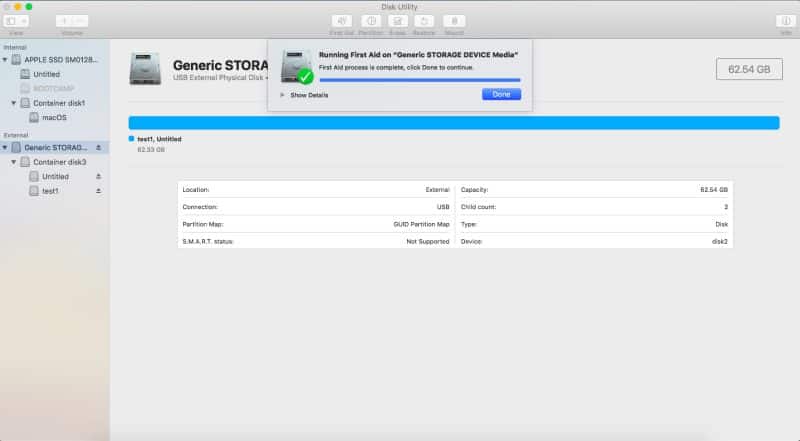
Task: Click the 'test1, Untitled' legend label
Action: [159, 139]
